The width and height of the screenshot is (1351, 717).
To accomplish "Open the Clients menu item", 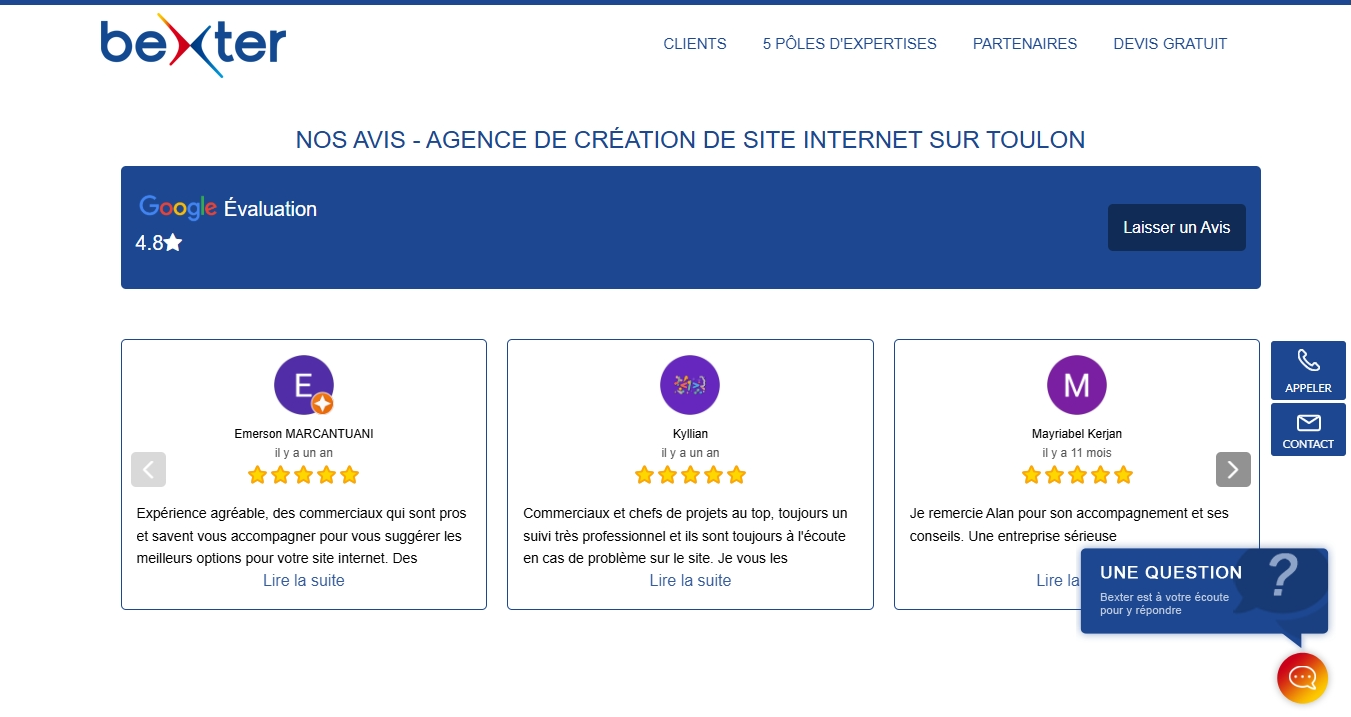I will 695,44.
